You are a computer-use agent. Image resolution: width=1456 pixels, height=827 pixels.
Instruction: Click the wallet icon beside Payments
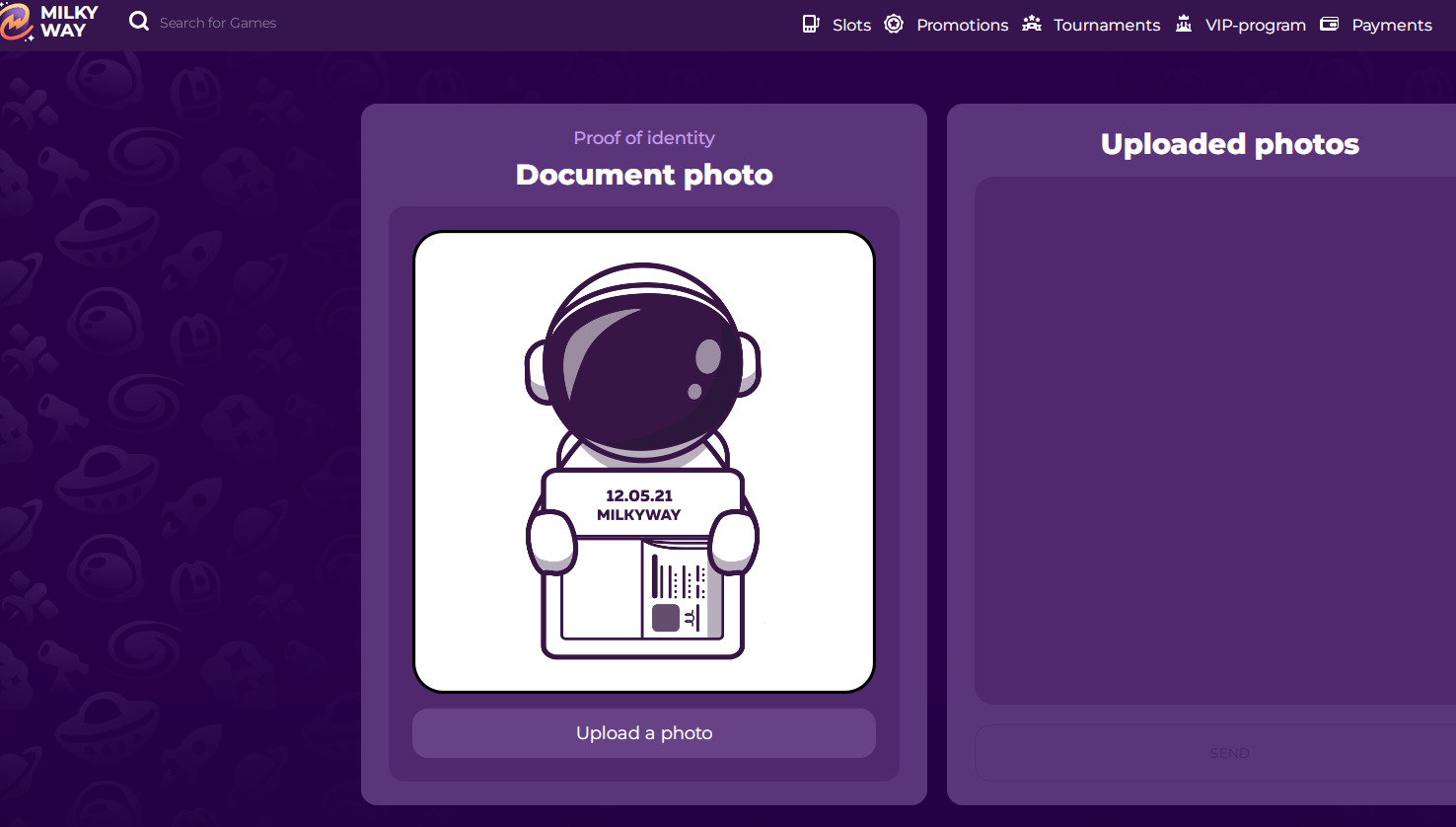(1330, 25)
